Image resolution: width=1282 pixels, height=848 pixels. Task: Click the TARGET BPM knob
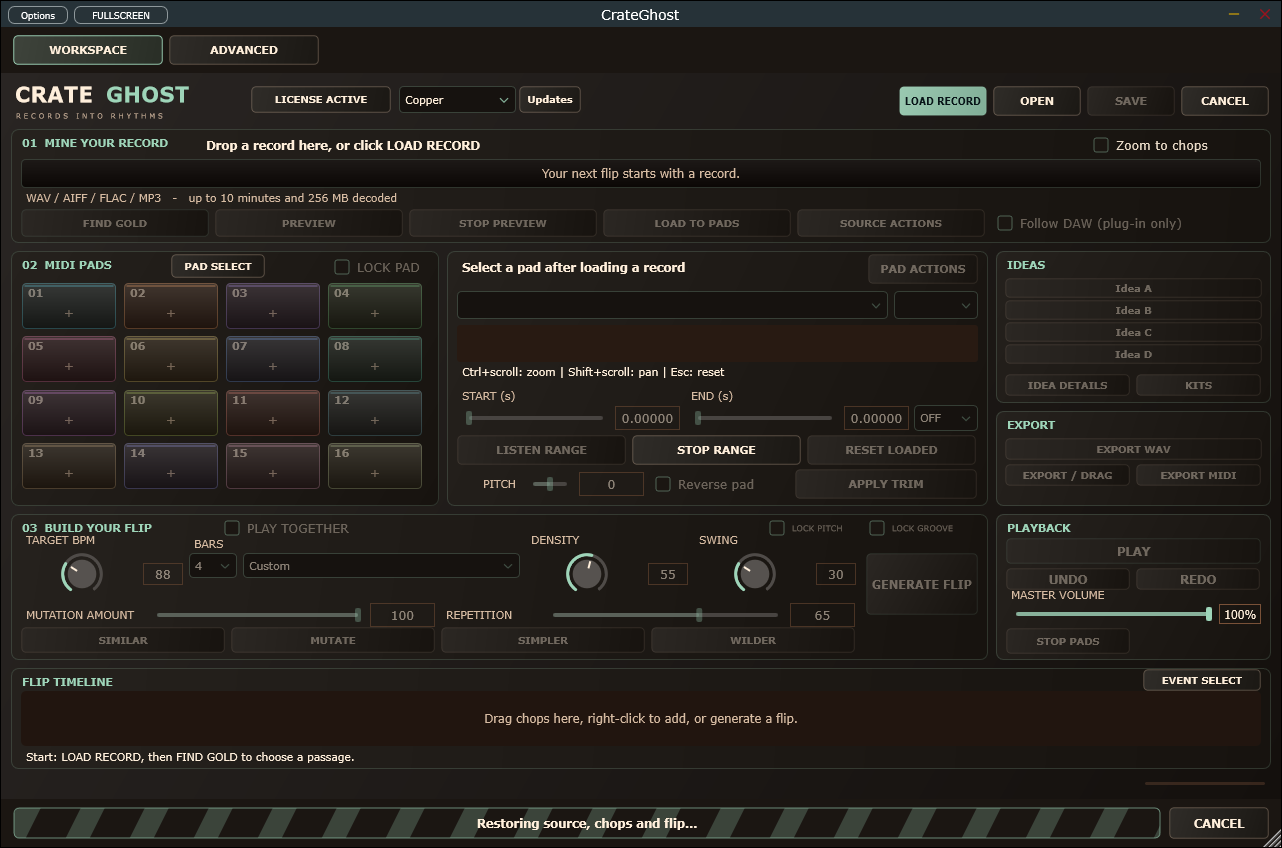[x=82, y=573]
